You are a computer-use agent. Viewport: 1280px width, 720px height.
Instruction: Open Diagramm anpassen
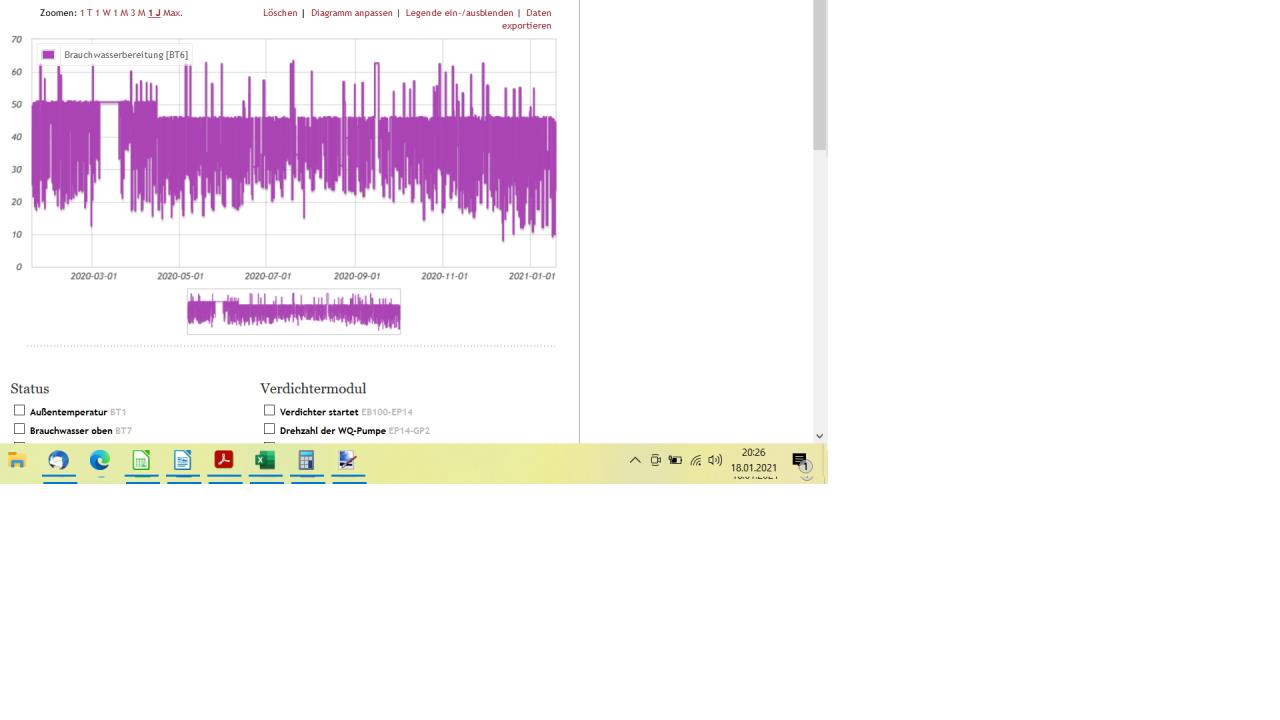351,13
